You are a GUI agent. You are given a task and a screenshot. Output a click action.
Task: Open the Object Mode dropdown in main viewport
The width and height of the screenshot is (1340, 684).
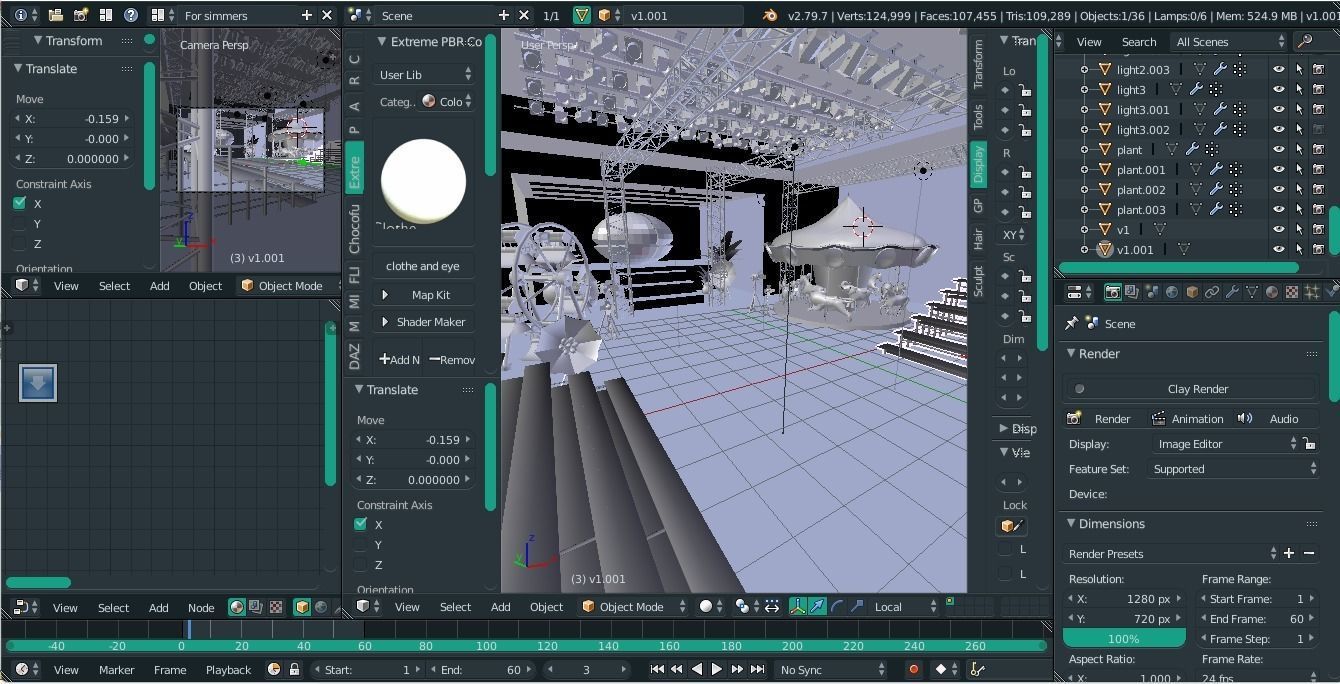(634, 606)
